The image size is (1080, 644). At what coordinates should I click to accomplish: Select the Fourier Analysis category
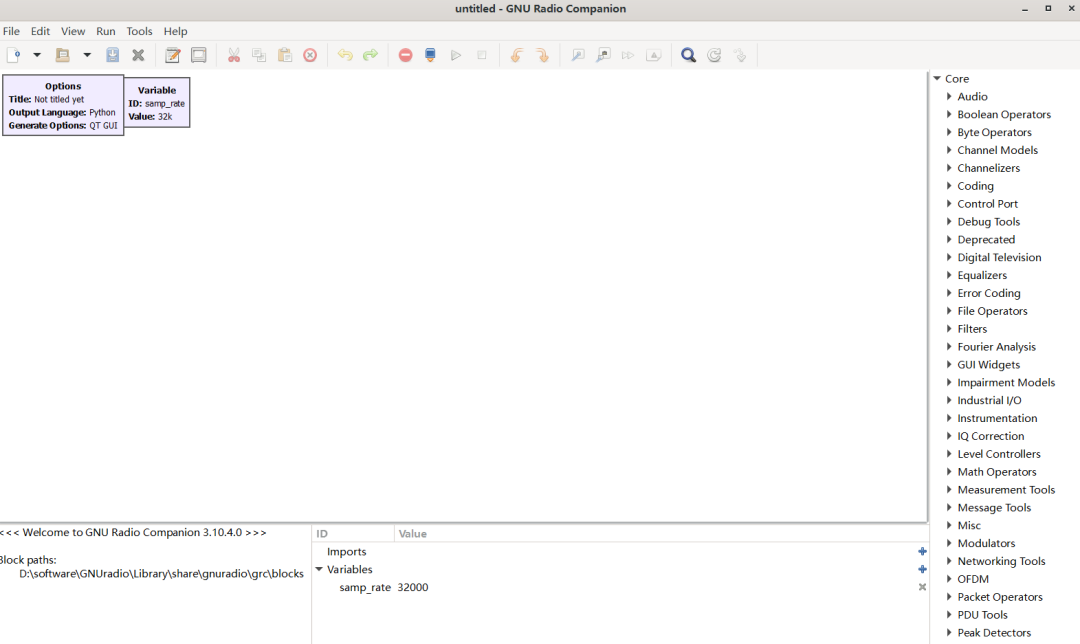click(996, 346)
